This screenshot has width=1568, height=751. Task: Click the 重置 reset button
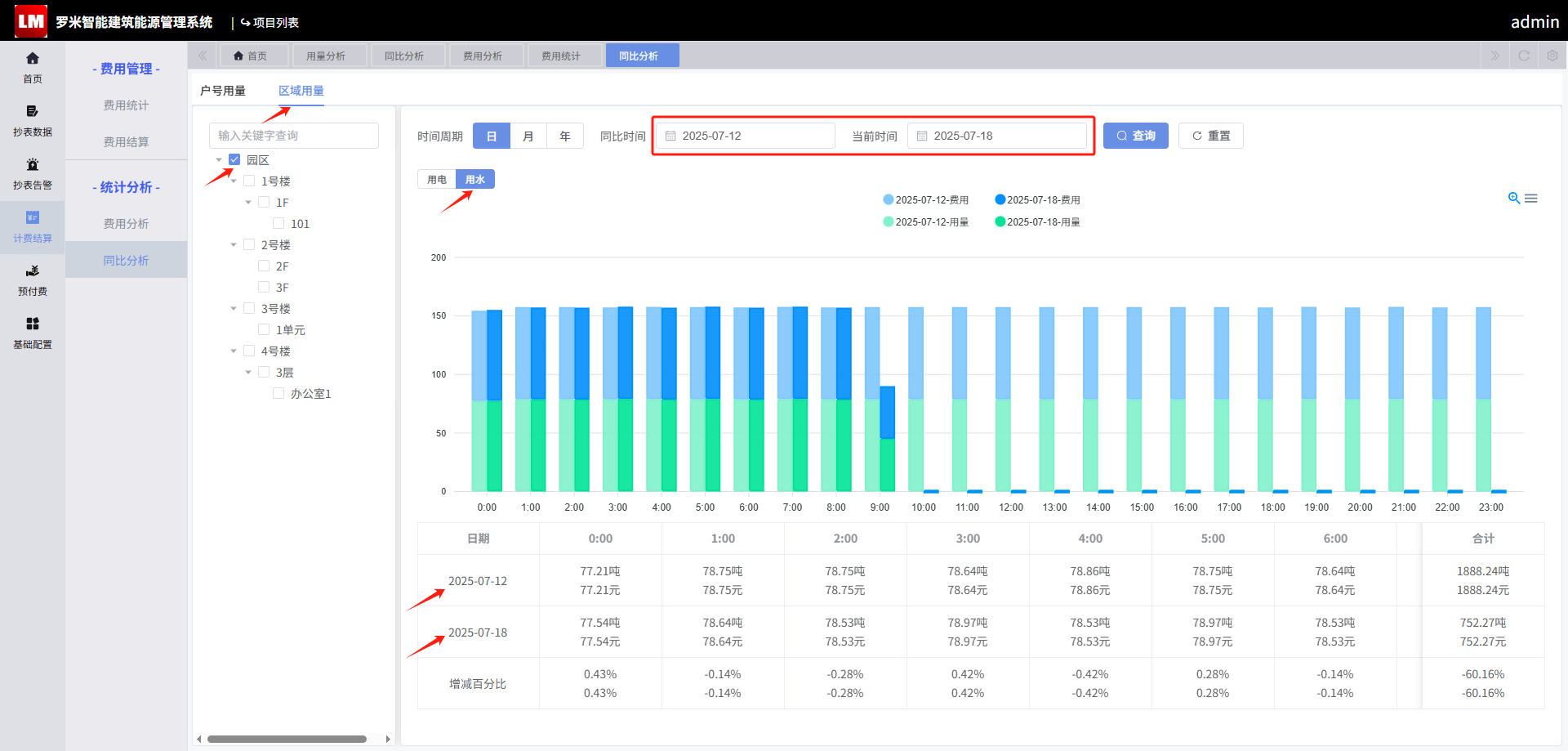[x=1211, y=136]
